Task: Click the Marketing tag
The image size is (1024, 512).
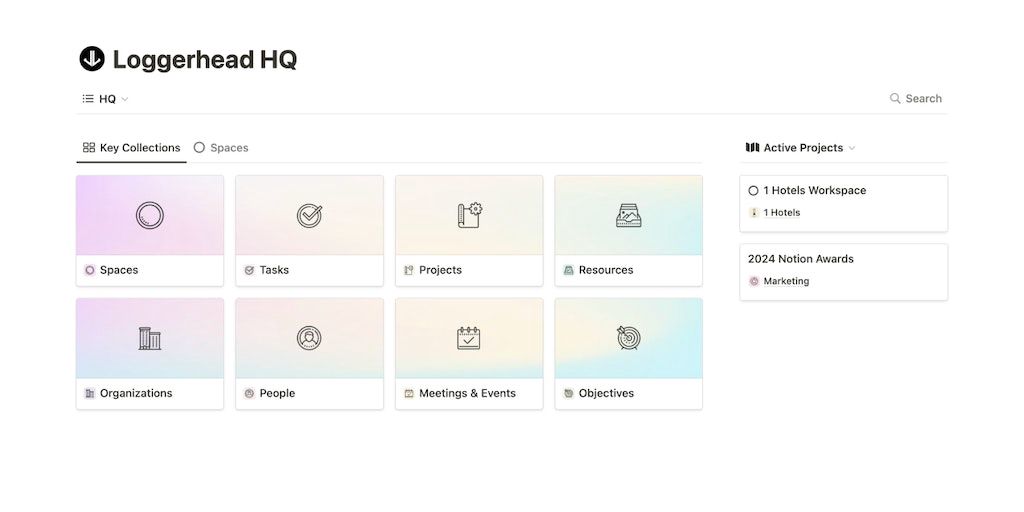Action: point(786,281)
